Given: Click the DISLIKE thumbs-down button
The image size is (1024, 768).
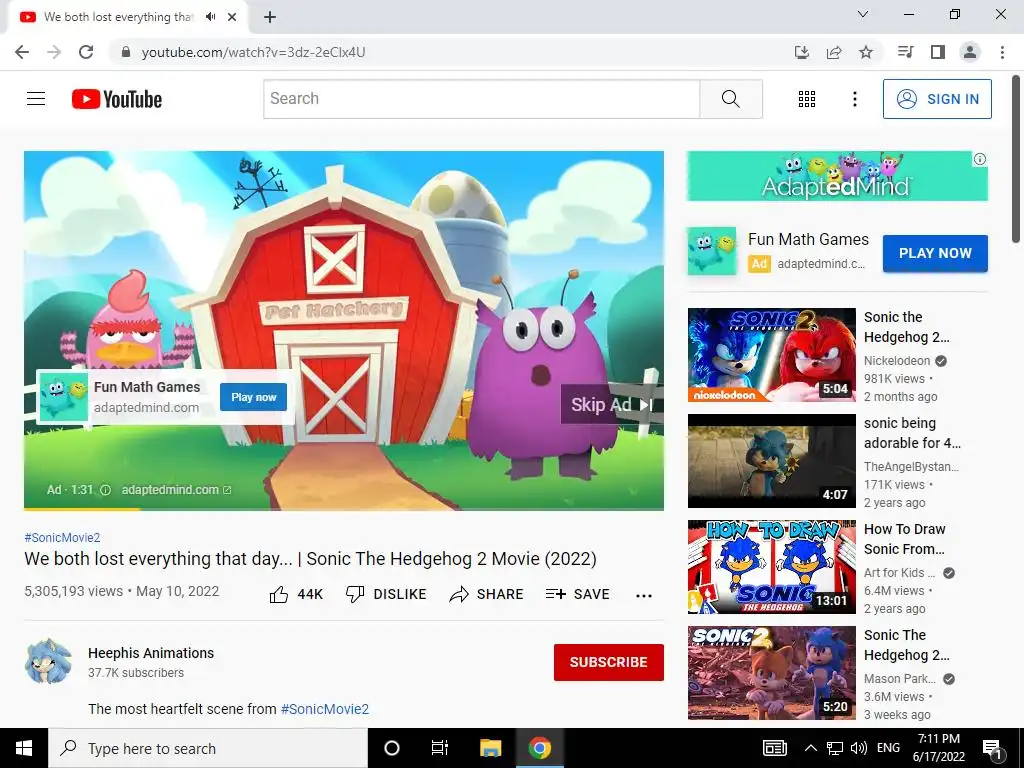Looking at the screenshot, I should tap(385, 594).
